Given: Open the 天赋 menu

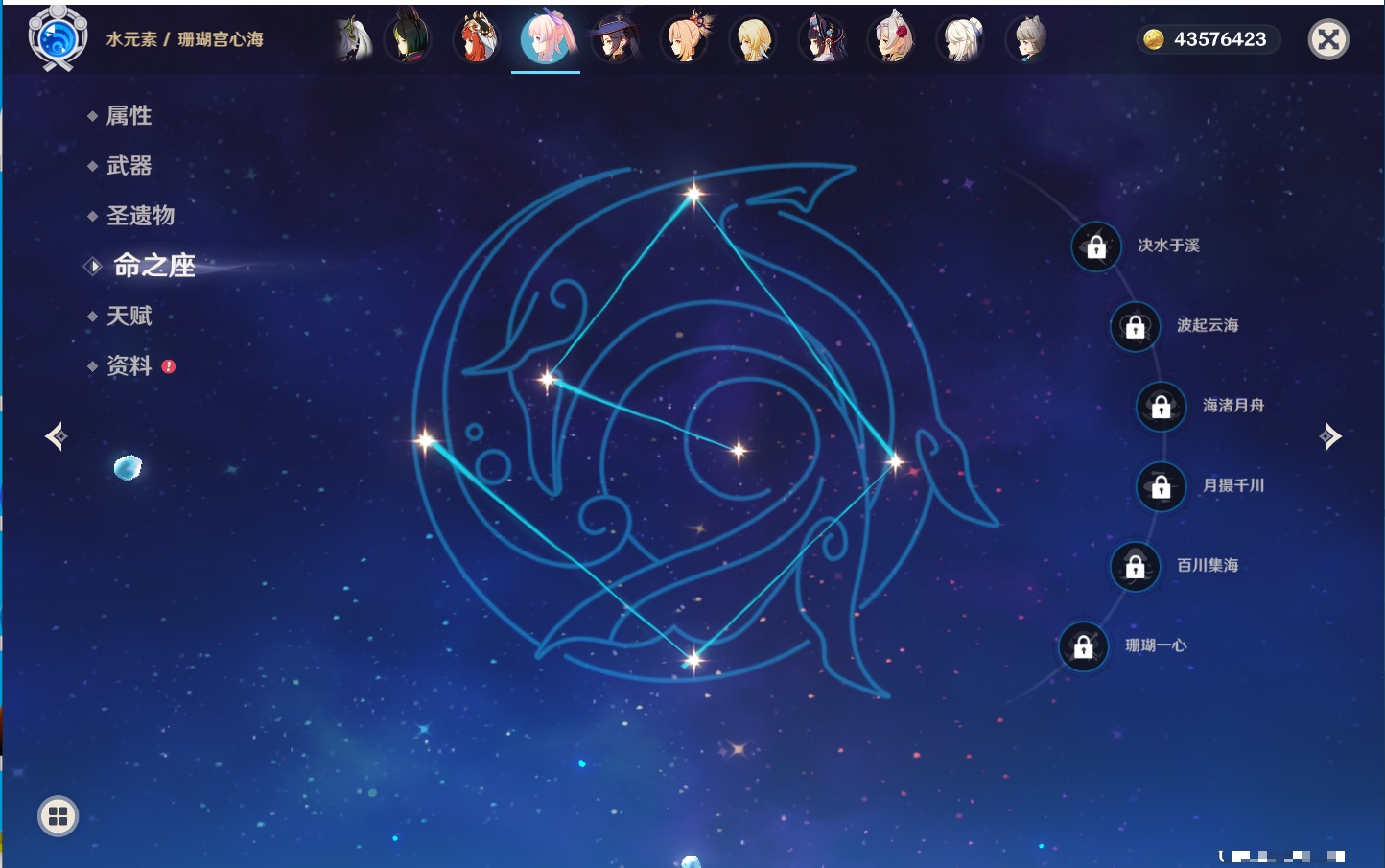Looking at the screenshot, I should [x=129, y=316].
